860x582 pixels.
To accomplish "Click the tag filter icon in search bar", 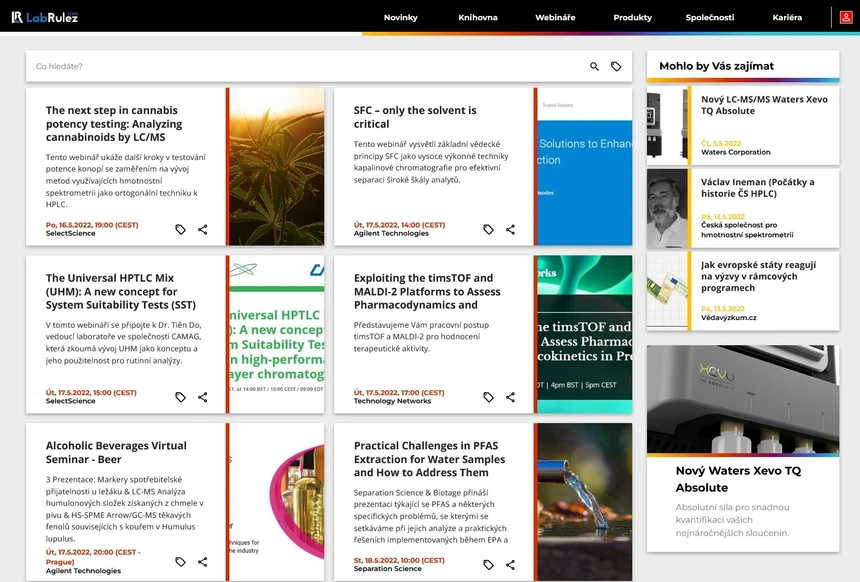I will pyautogui.click(x=616, y=66).
